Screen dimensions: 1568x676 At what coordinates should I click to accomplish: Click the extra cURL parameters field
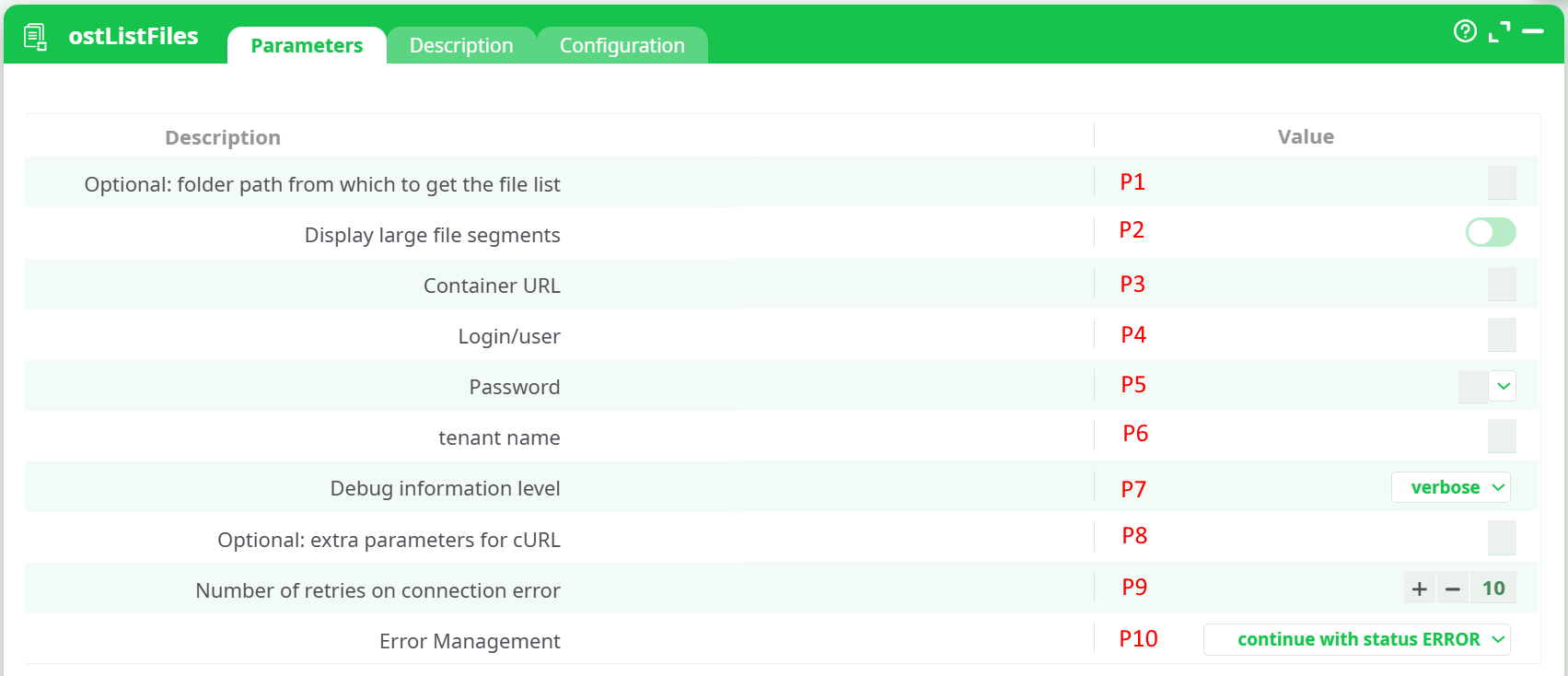[1501, 538]
